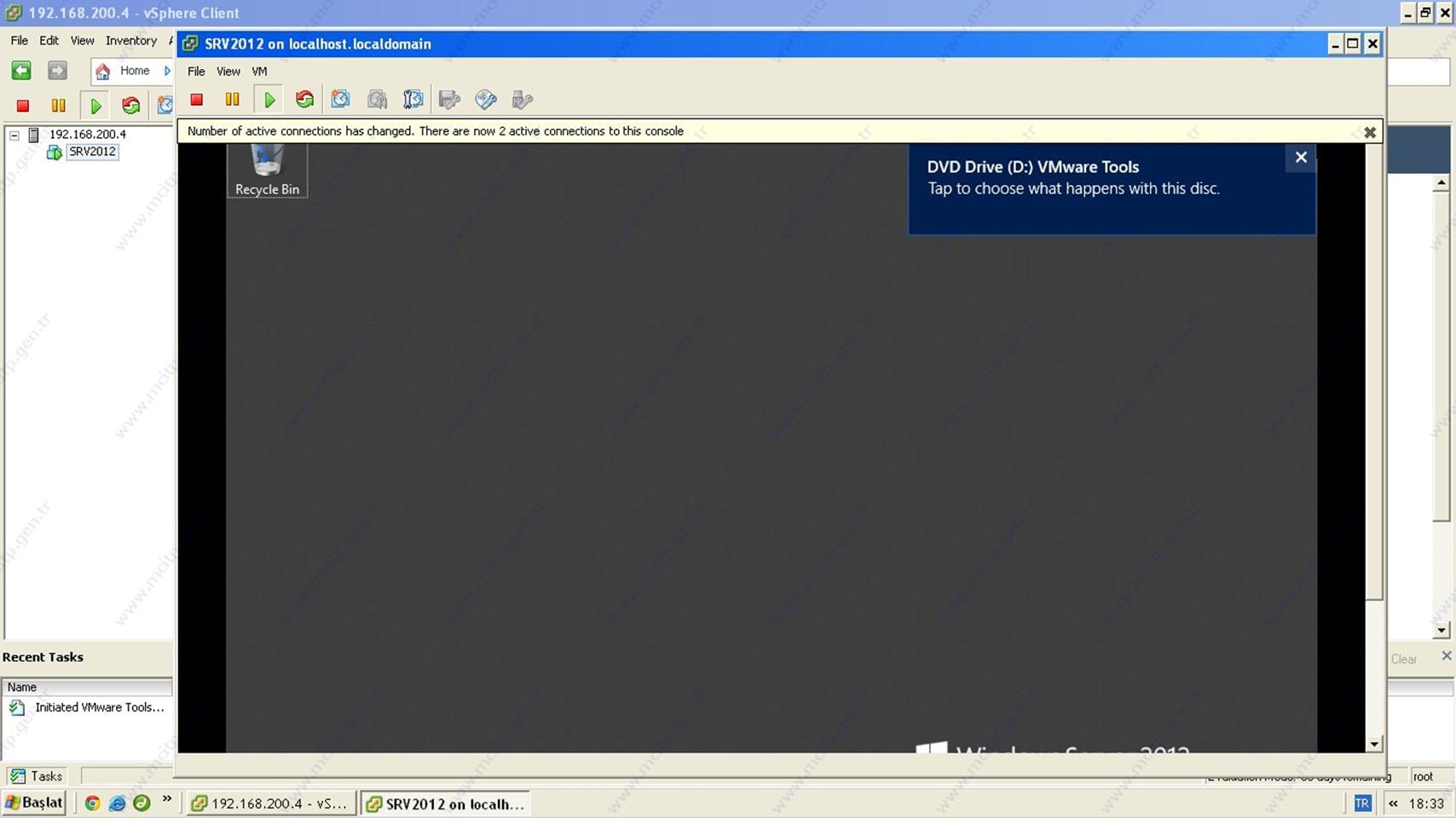Screen dimensions: 1456x818
Task: Click the green Back navigation arrow
Action: click(x=21, y=71)
